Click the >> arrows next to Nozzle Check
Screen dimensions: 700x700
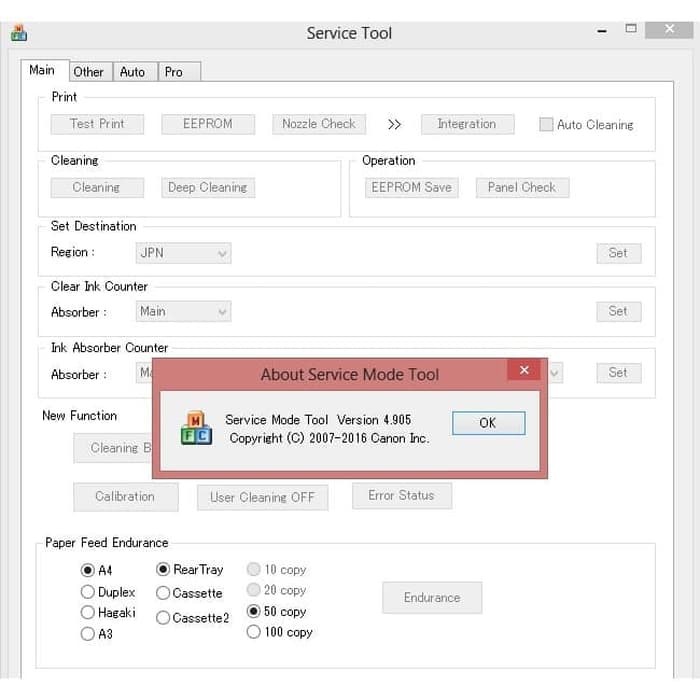click(x=394, y=124)
